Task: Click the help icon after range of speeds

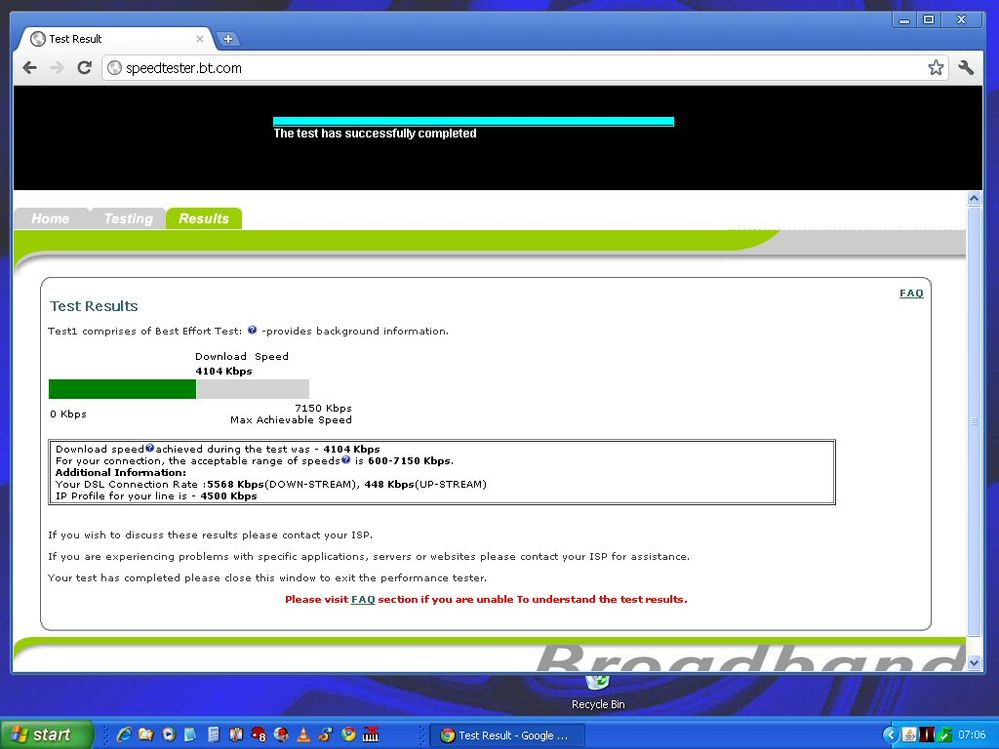Action: tap(345, 460)
